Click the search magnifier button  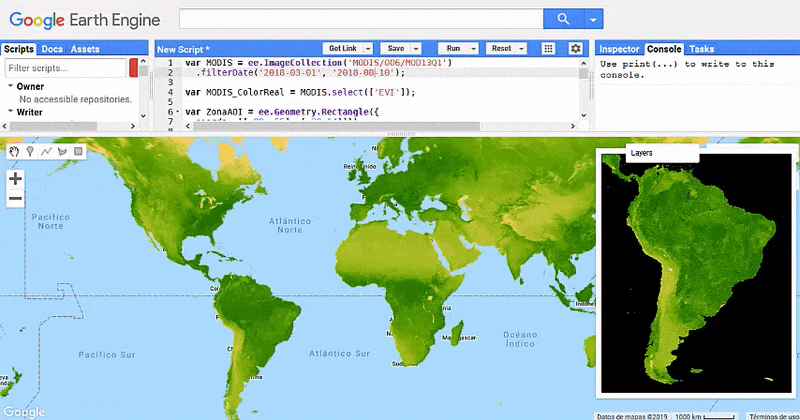[563, 19]
